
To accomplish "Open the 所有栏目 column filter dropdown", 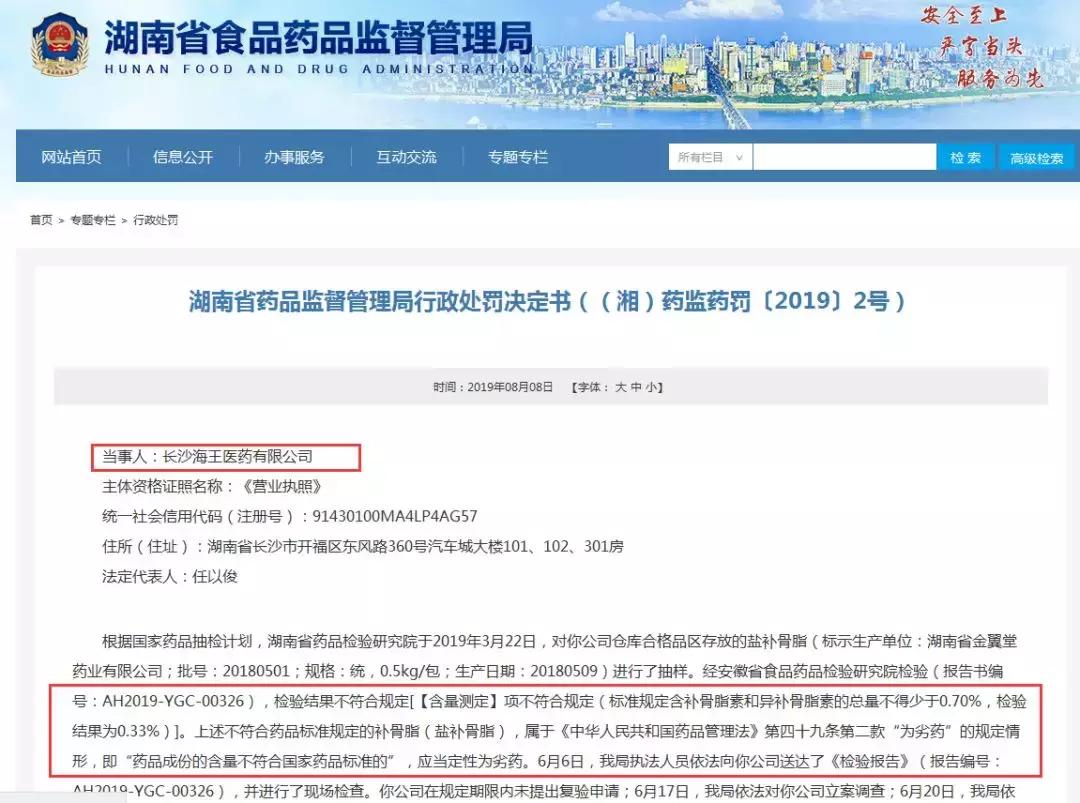I will click(x=700, y=157).
